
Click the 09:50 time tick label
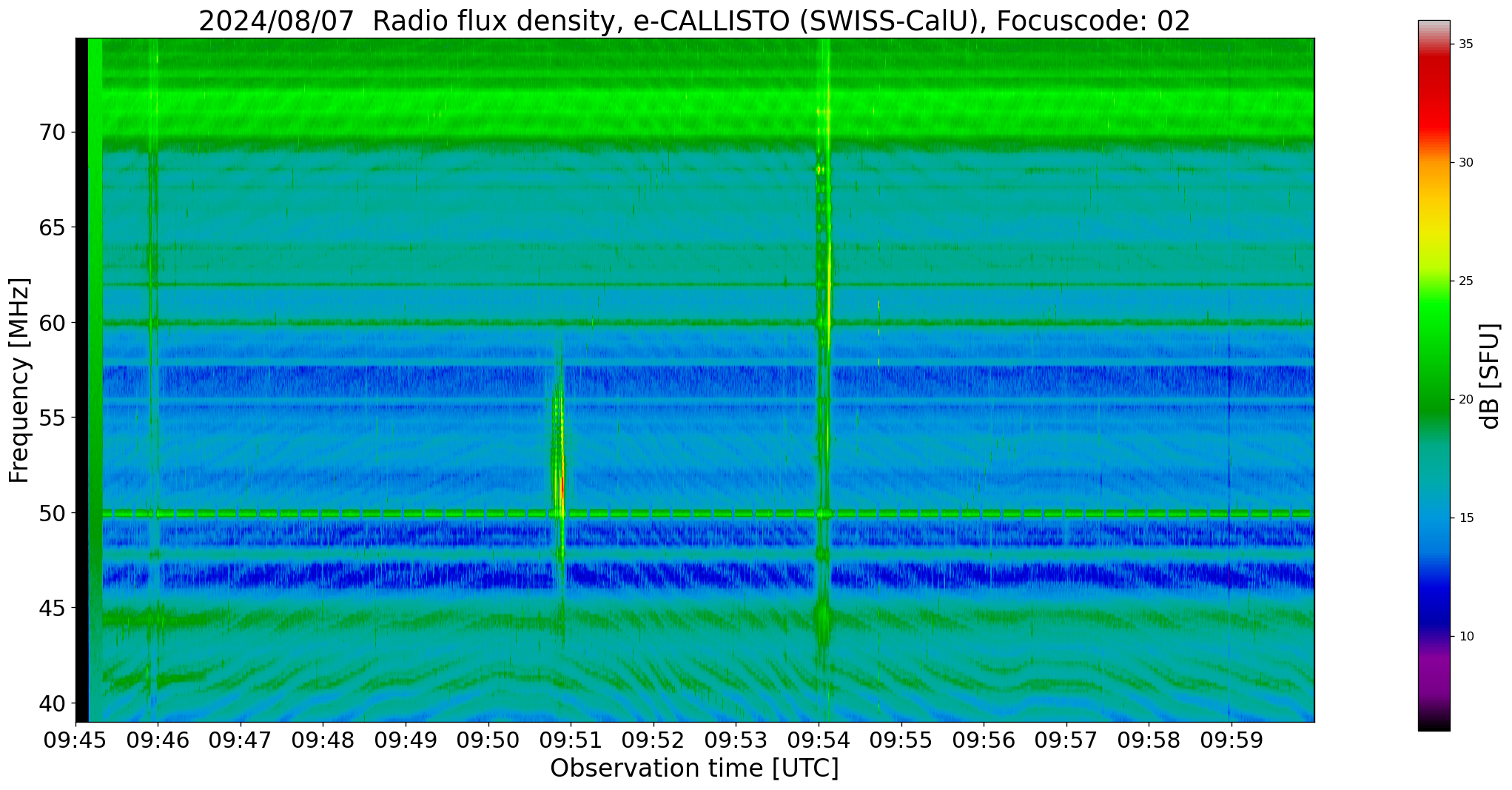488,740
